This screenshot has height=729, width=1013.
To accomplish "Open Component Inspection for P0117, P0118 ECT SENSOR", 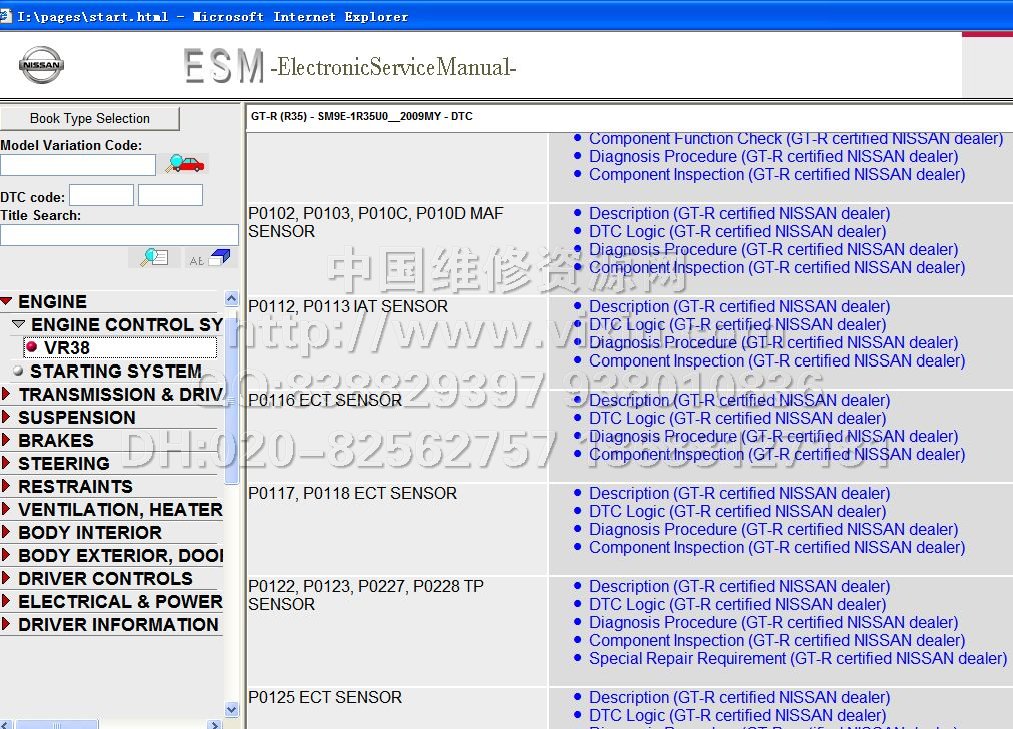I will point(777,547).
